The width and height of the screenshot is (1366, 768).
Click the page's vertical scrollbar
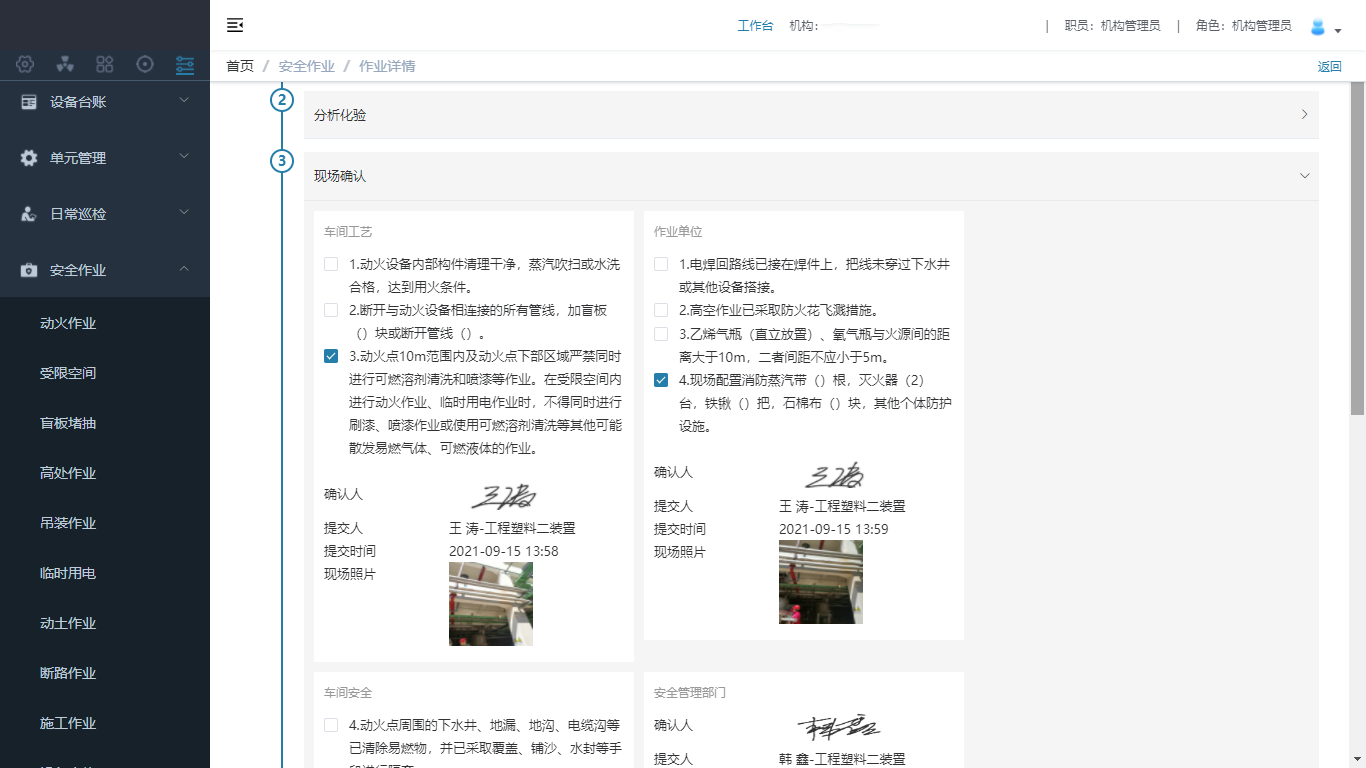coord(1357,250)
